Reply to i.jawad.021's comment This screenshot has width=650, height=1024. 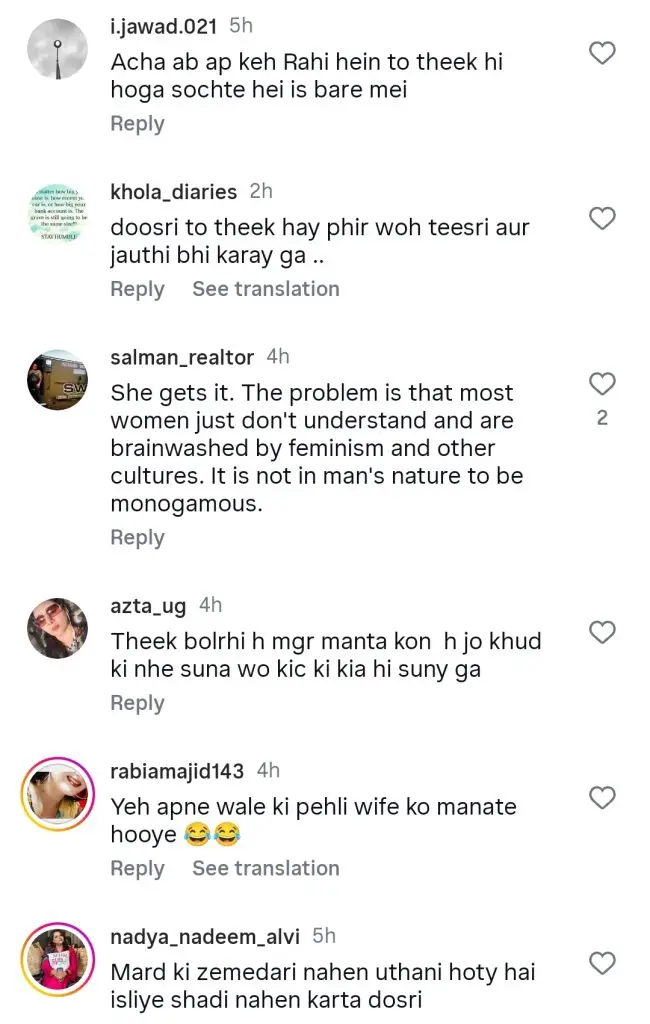pyautogui.click(x=137, y=124)
